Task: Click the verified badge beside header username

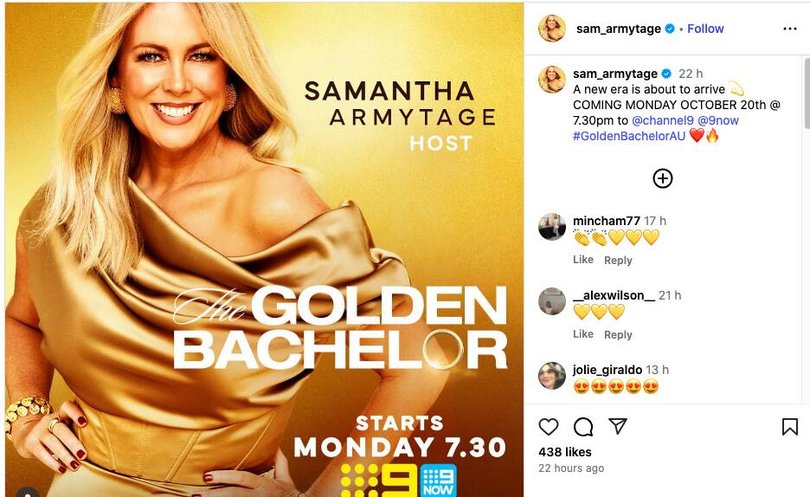Action: [669, 28]
